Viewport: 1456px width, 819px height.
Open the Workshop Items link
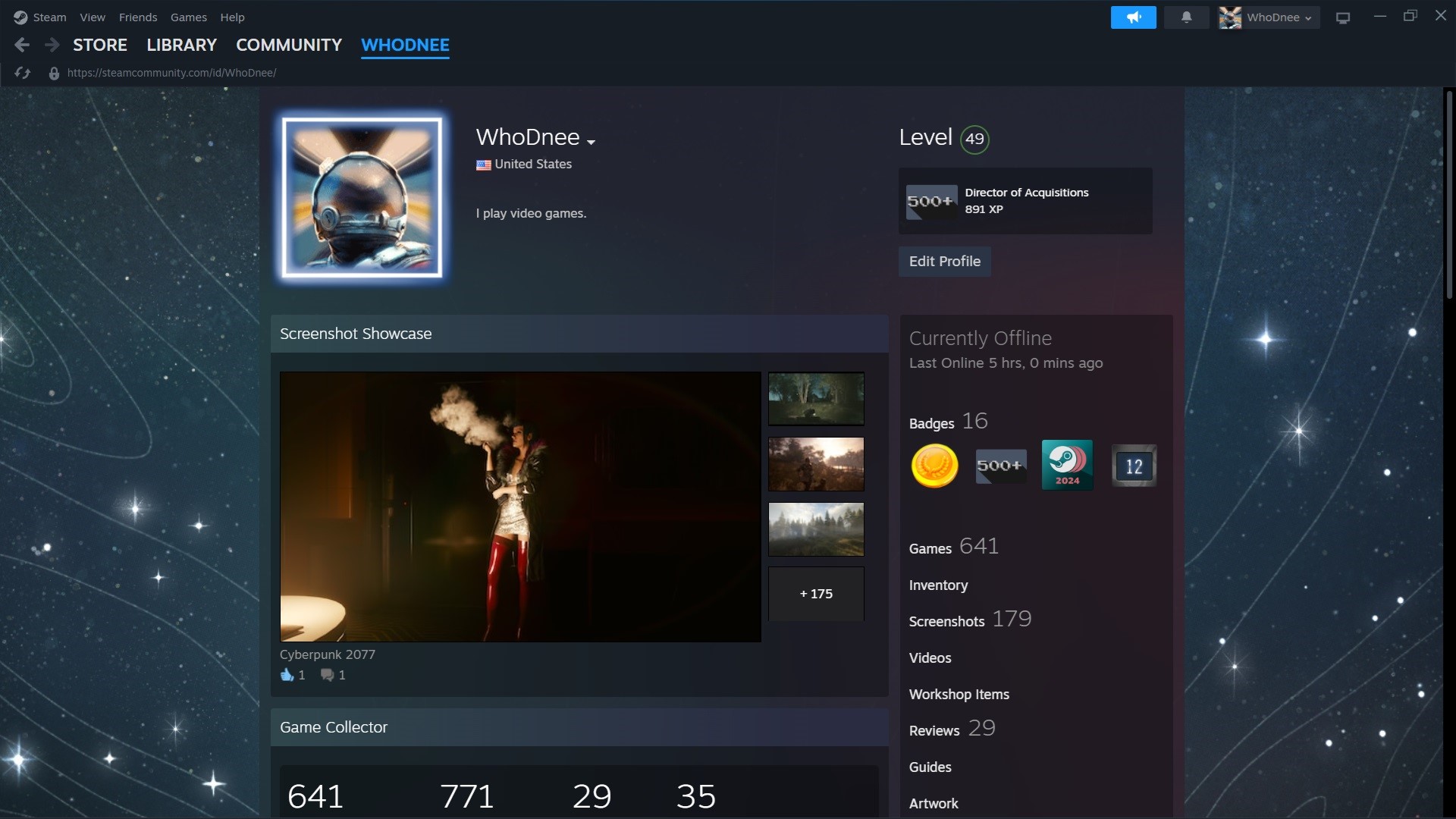(959, 695)
